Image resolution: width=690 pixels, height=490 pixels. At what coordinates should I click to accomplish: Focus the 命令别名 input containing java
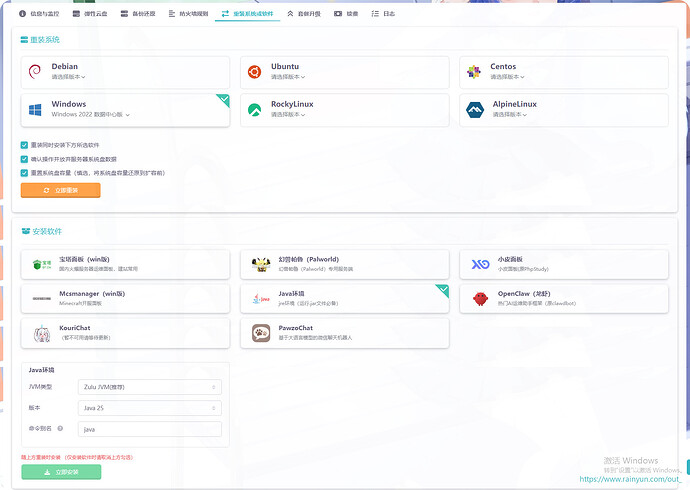[x=150, y=429]
